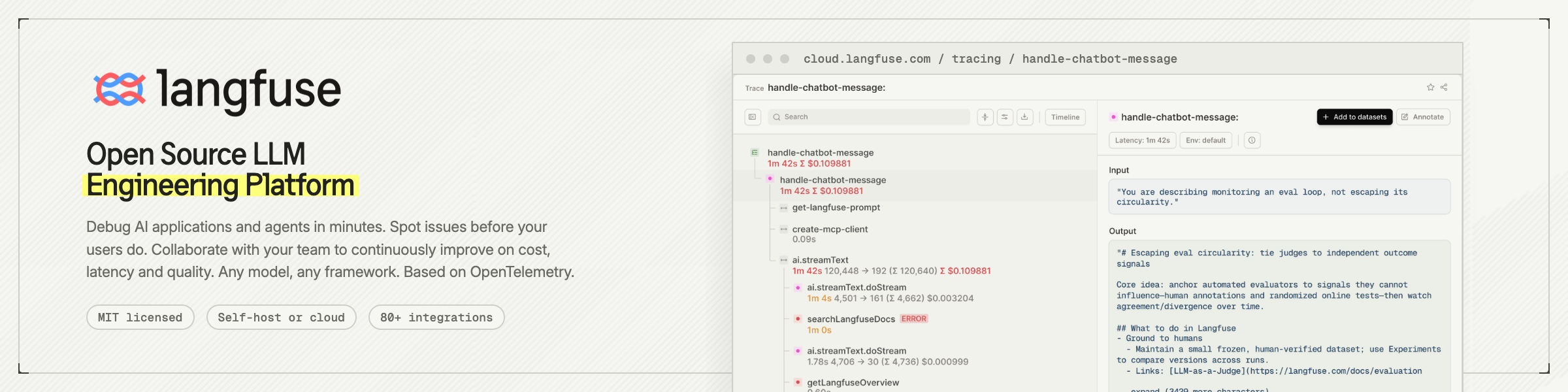Collapse all nodes in the trace tree
This screenshot has height=392, width=1568.
(x=985, y=117)
